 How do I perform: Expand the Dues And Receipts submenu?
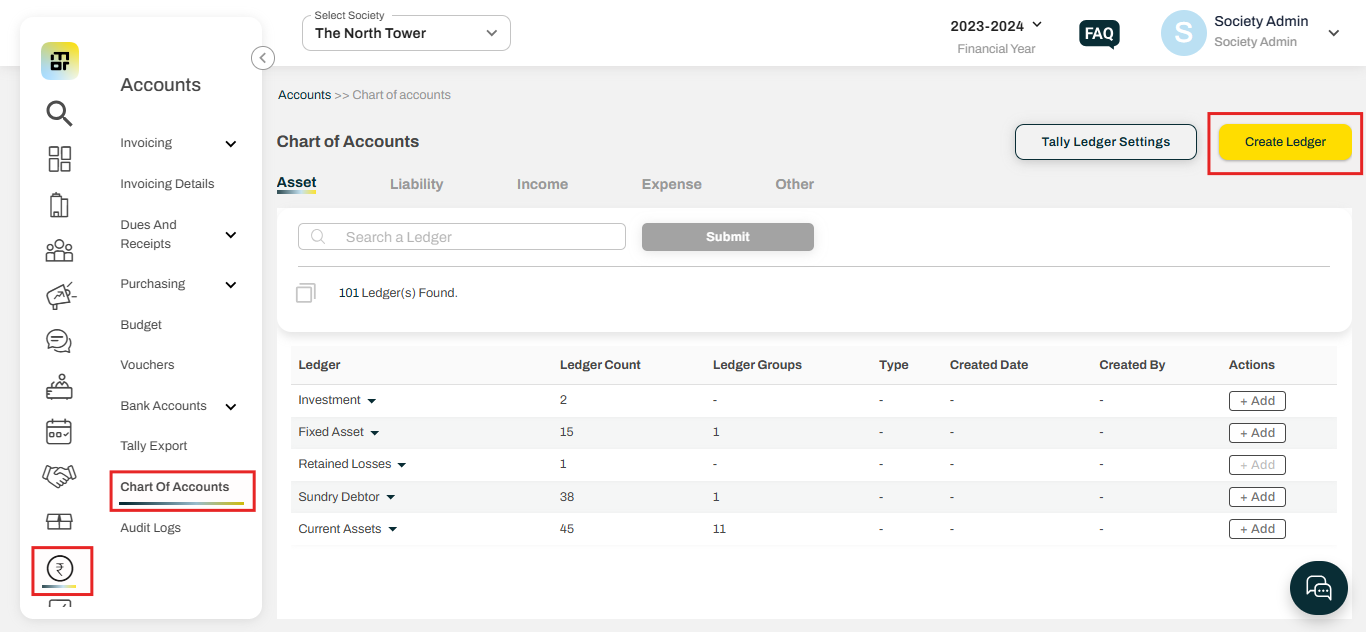click(x=231, y=235)
